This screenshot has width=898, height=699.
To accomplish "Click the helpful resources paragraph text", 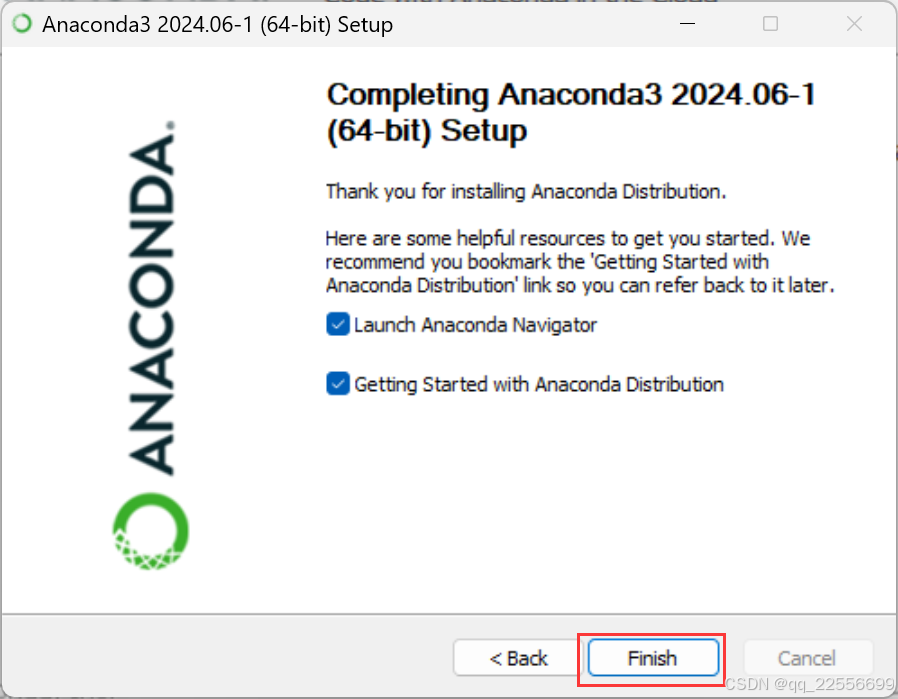I will (x=580, y=262).
